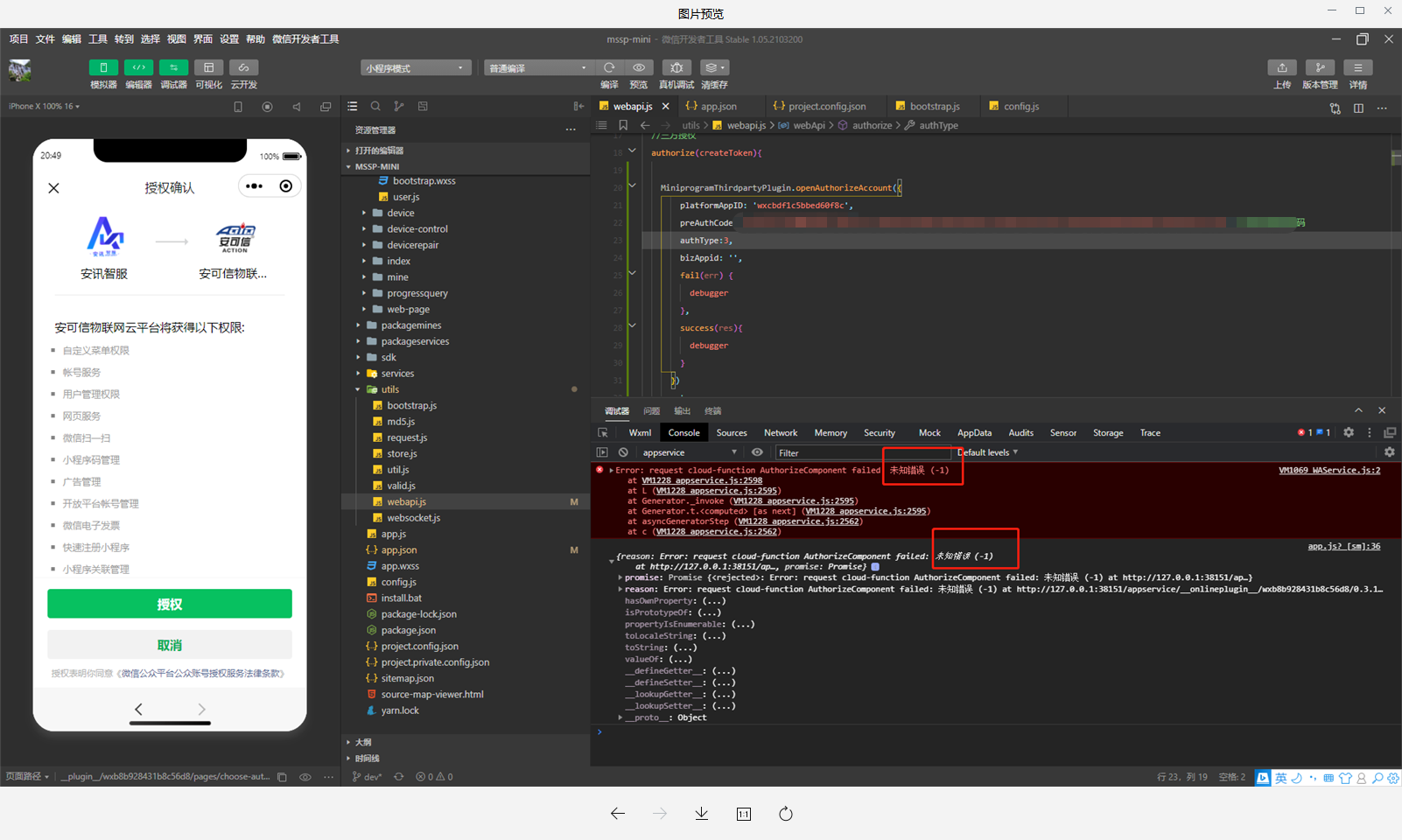
Task: Collapse the explorer side panel with the arrow icon
Action: [x=578, y=106]
